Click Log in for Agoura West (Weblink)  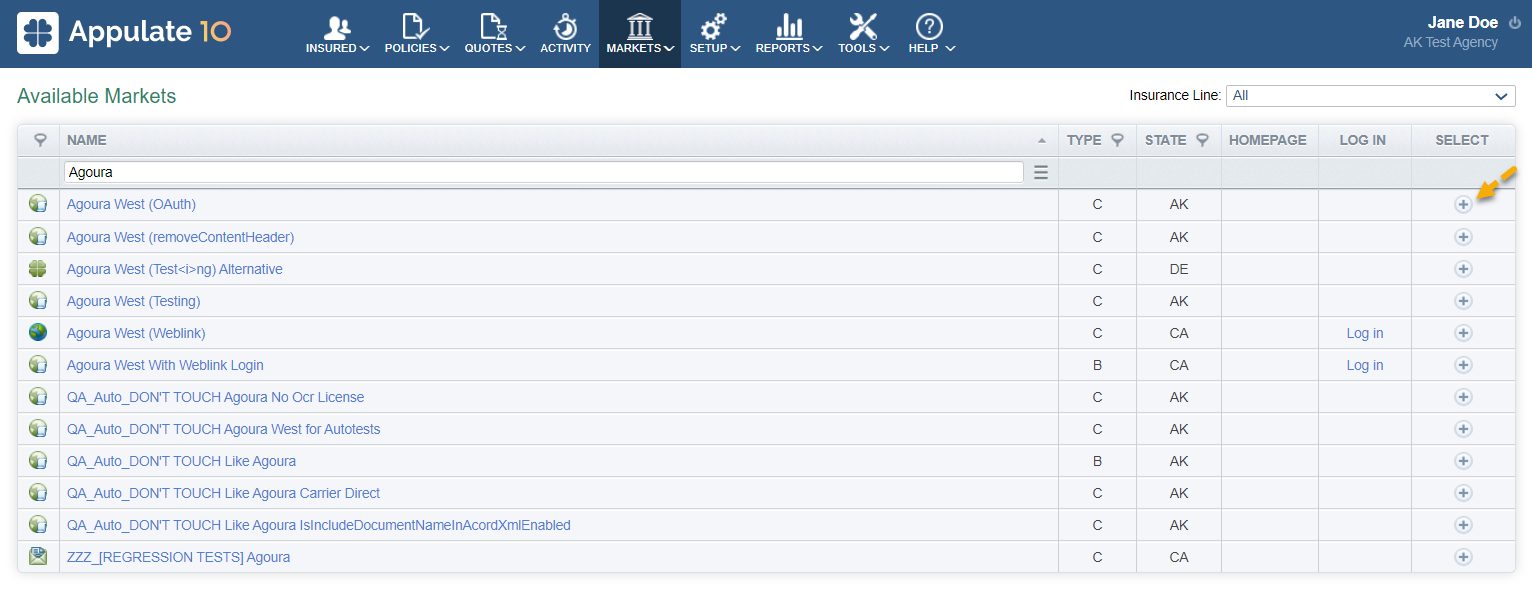click(x=1365, y=333)
